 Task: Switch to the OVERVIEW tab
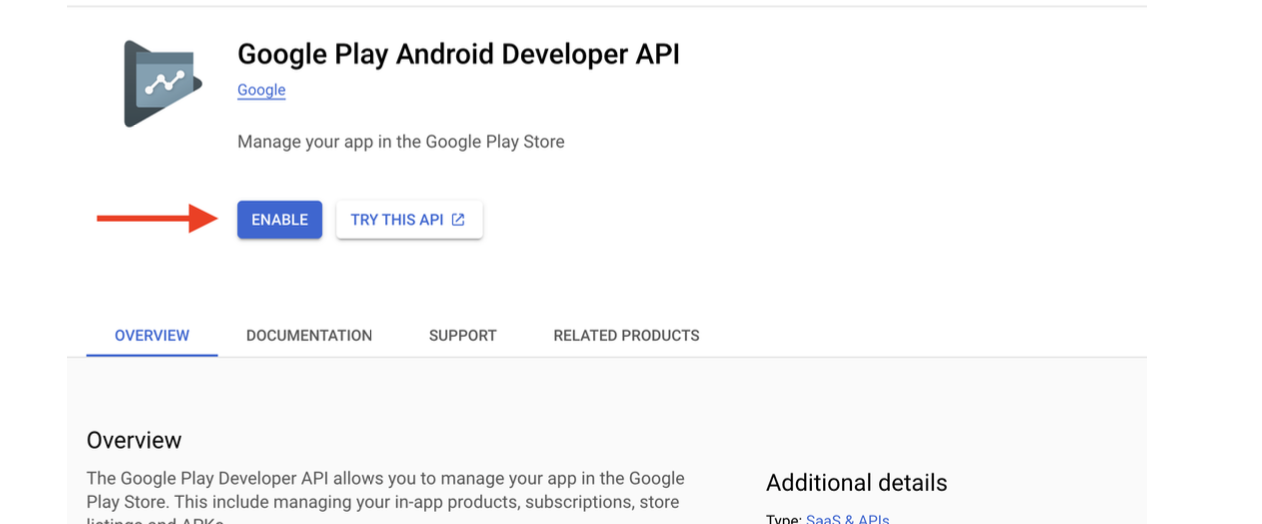click(152, 336)
